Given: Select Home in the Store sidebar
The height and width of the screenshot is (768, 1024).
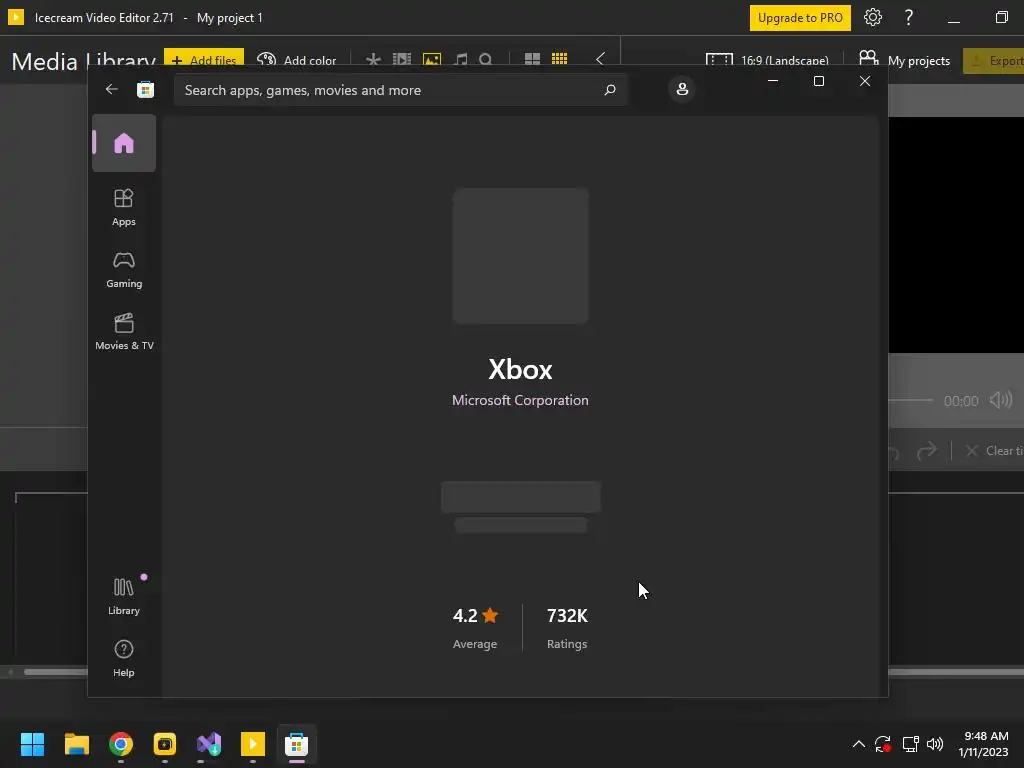Looking at the screenshot, I should tap(124, 143).
